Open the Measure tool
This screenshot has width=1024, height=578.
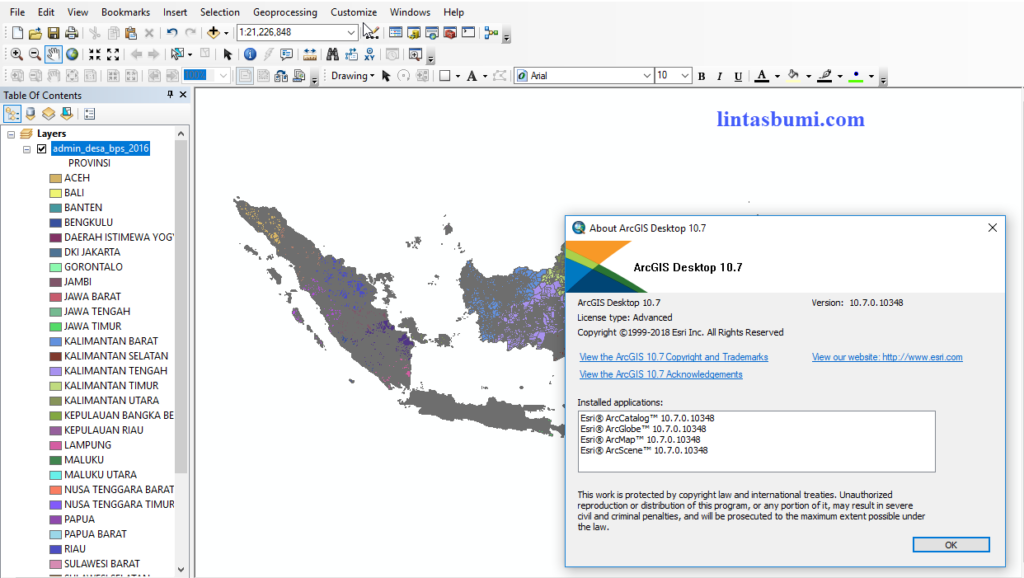[x=309, y=53]
